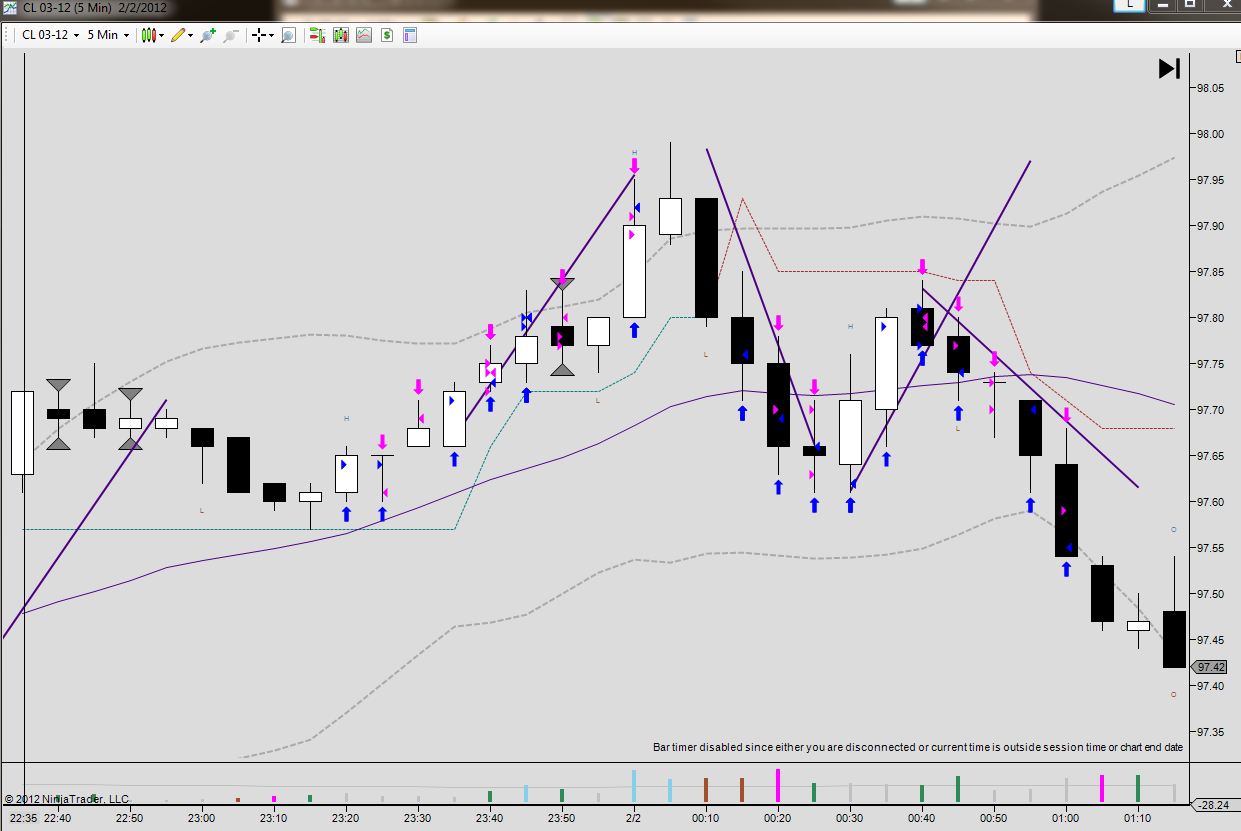Click the 00:10 time axis label
Screen dimensions: 1241x831
(x=706, y=818)
